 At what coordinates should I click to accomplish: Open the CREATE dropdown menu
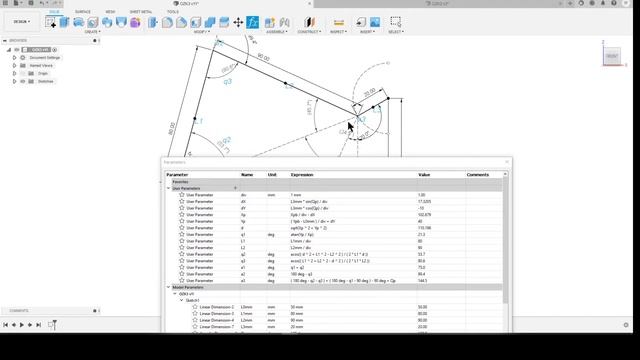pos(92,32)
